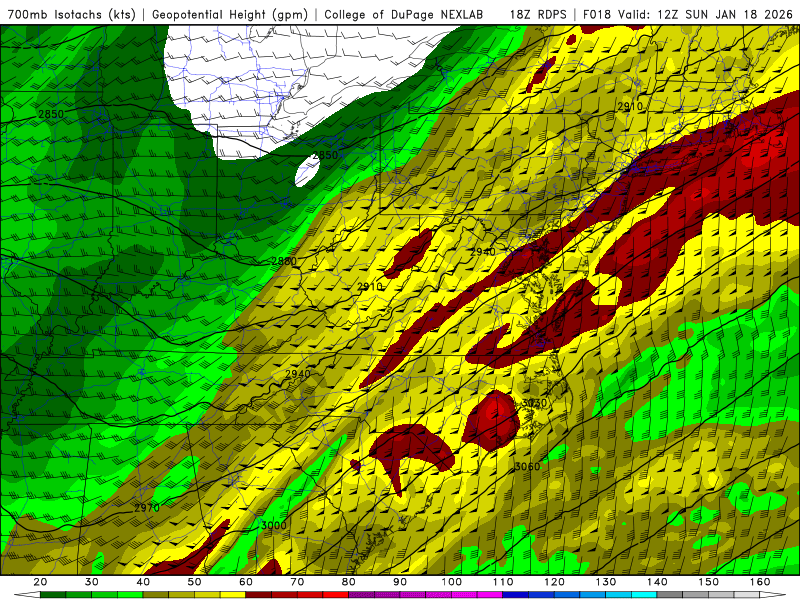The height and width of the screenshot is (600, 800).
Task: Click the 150 kt colorbar tick label
Action: click(709, 582)
